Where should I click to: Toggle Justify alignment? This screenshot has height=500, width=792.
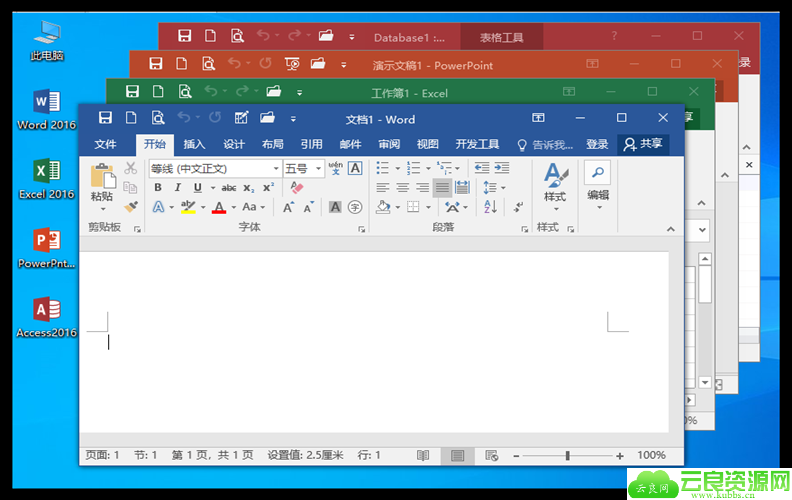click(442, 188)
